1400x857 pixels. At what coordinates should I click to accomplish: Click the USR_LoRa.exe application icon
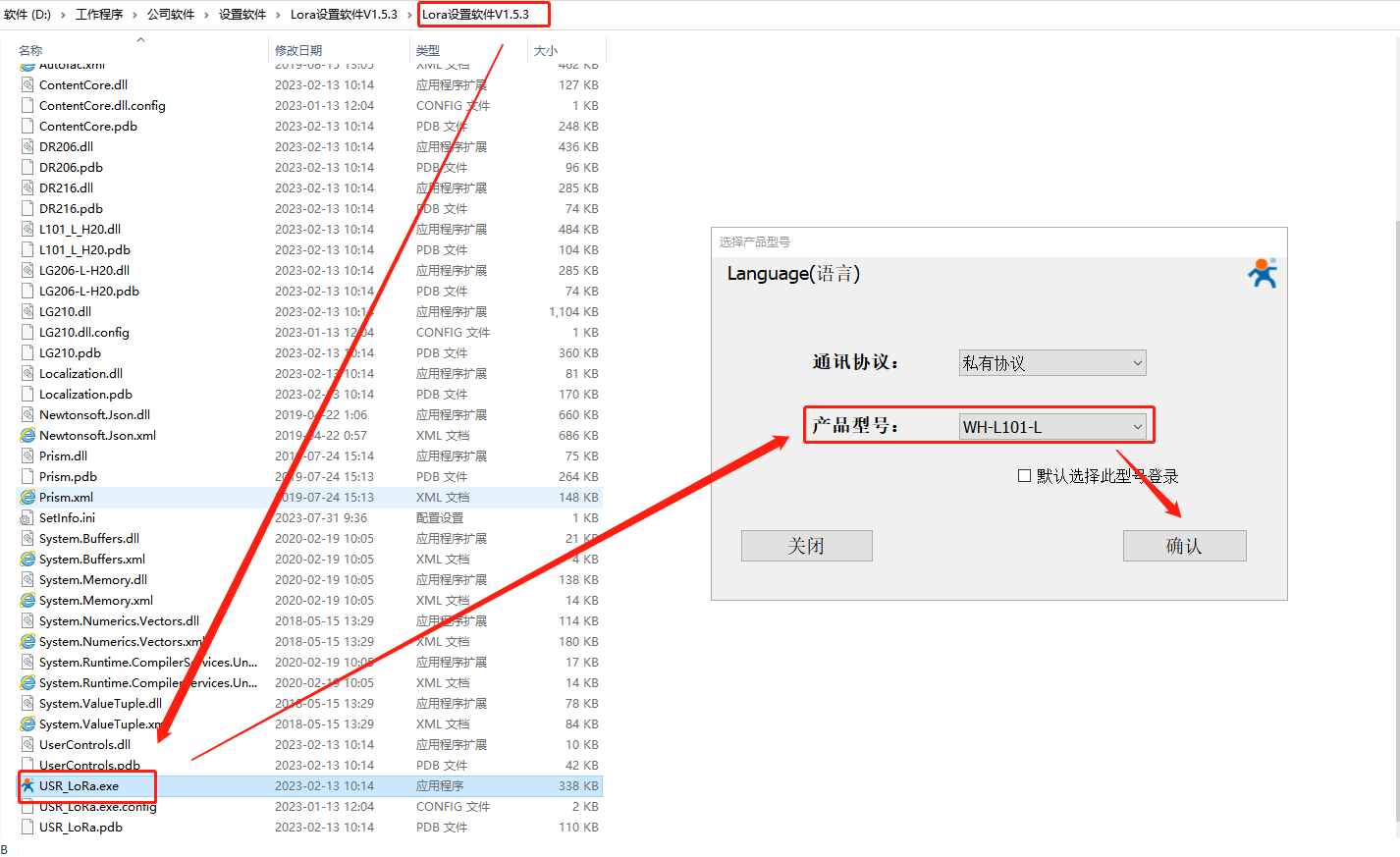pos(27,785)
